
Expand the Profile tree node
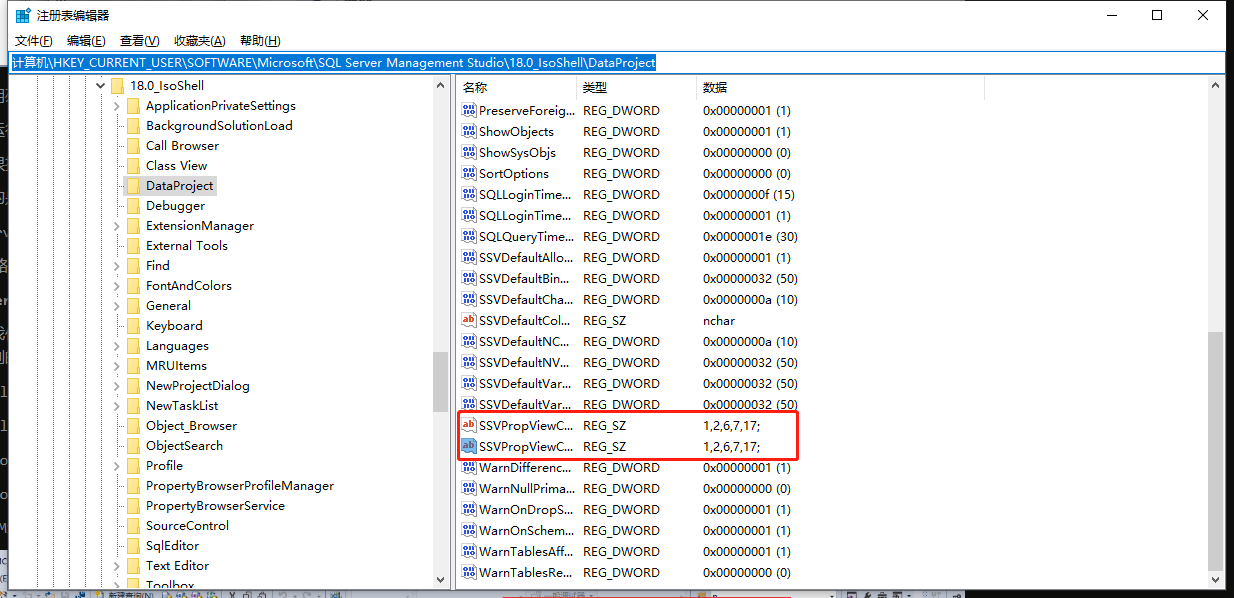coord(117,465)
